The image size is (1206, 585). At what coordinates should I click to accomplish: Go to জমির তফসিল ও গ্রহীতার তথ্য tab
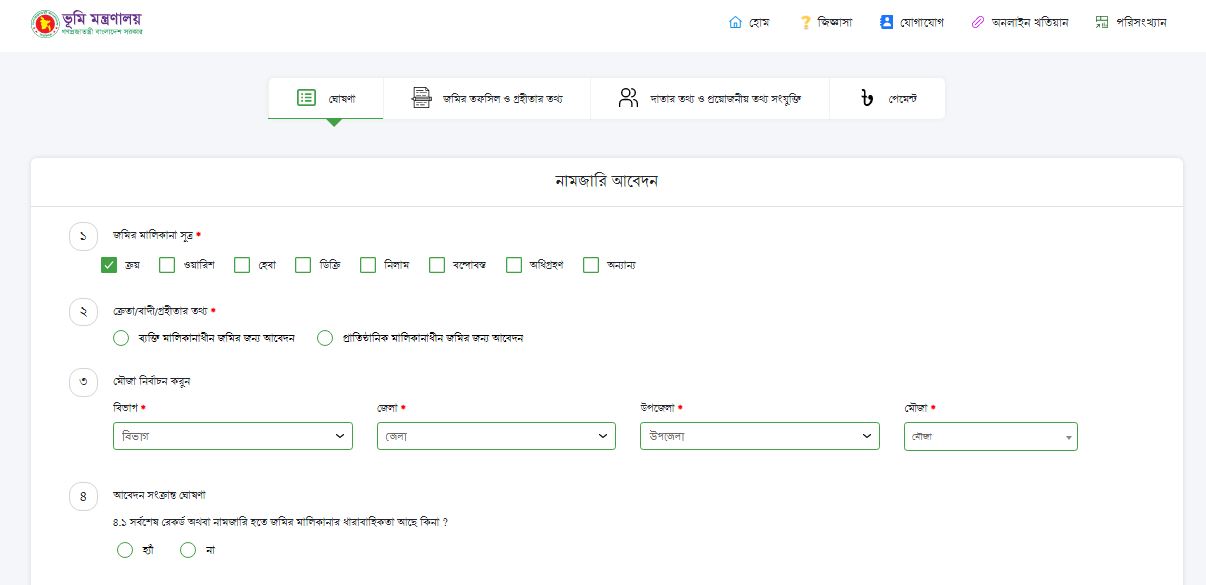click(487, 98)
